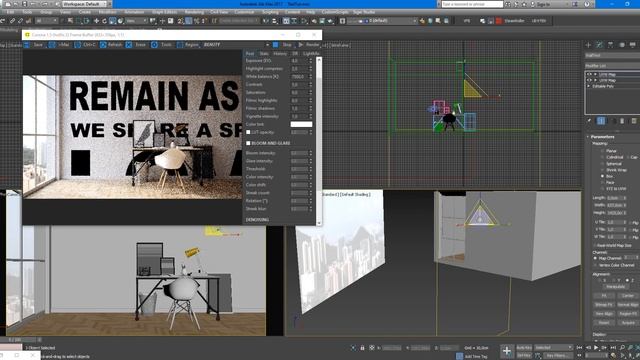
Task: Select the Face mapping radio button
Action: click(x=602, y=182)
